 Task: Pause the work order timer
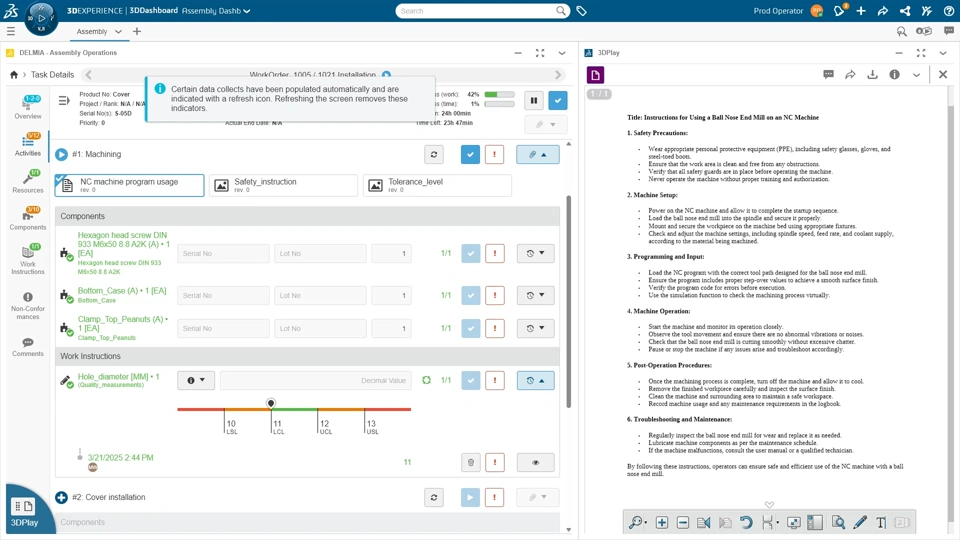click(534, 100)
